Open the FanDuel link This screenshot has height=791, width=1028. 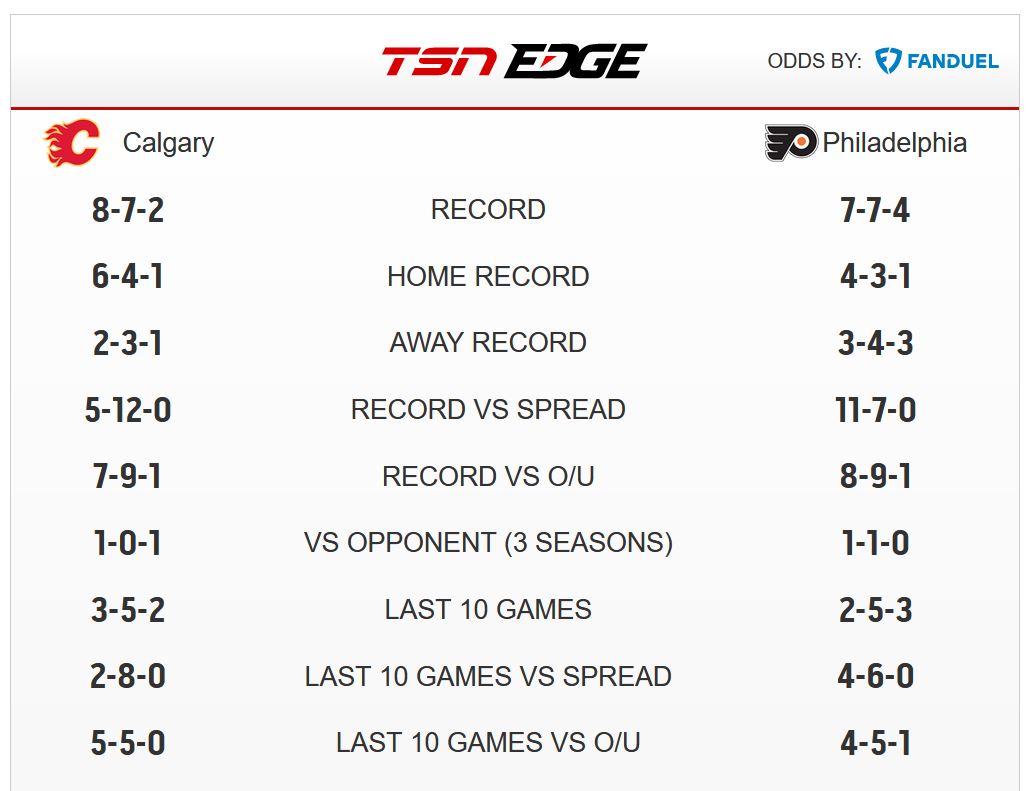click(937, 61)
